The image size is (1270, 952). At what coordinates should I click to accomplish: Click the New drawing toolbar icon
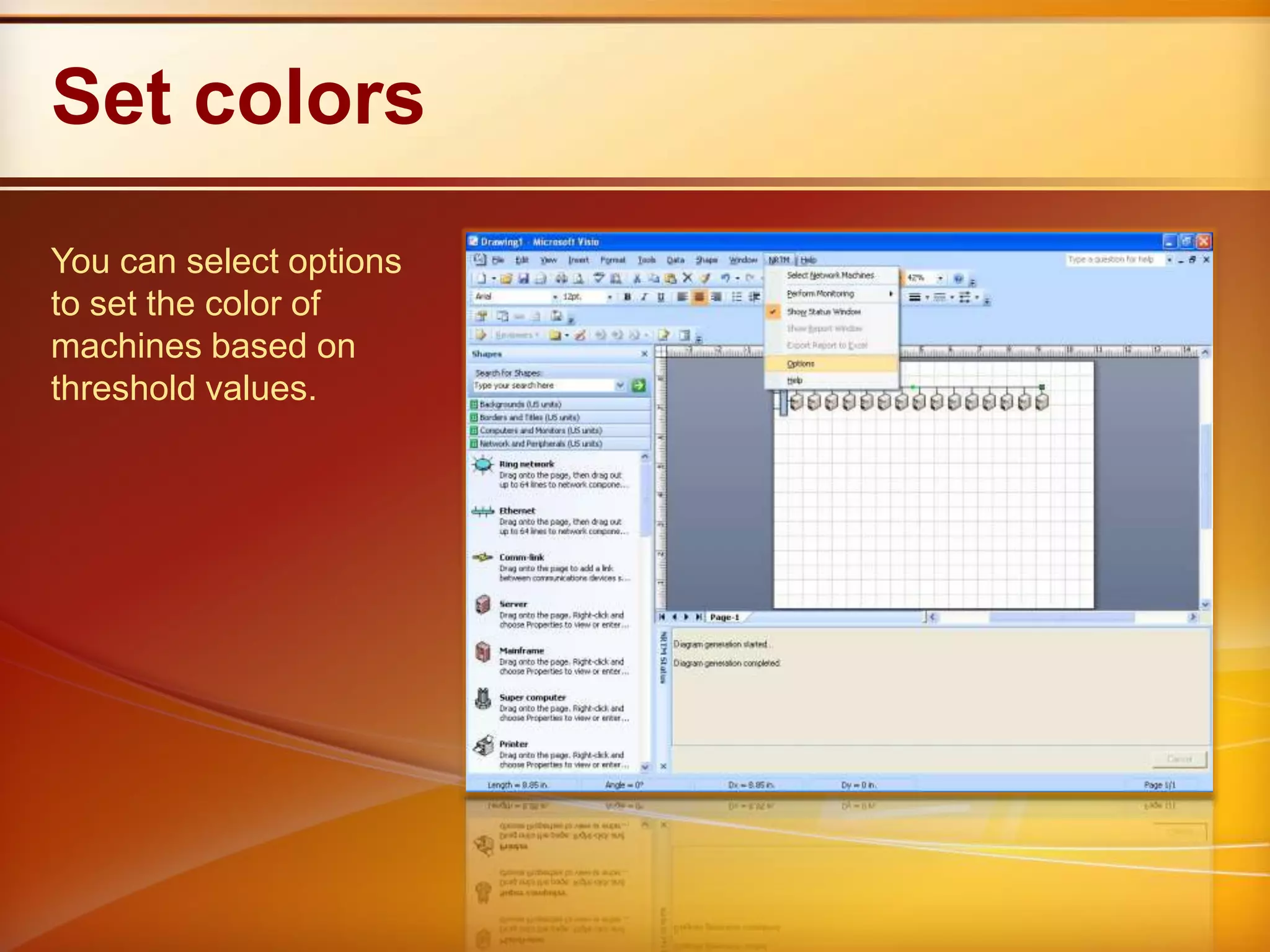tap(481, 279)
